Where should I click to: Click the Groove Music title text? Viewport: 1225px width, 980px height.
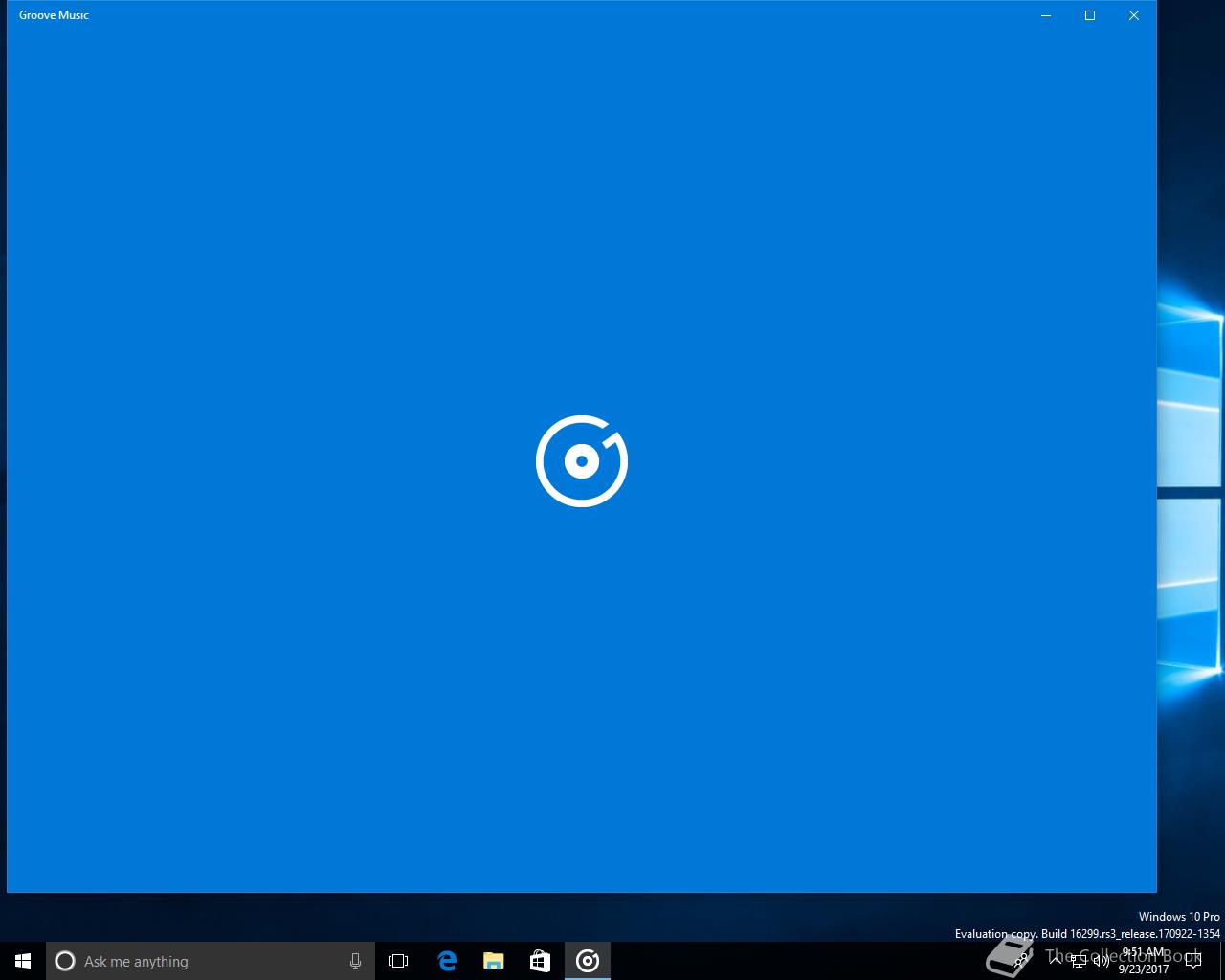tap(54, 15)
